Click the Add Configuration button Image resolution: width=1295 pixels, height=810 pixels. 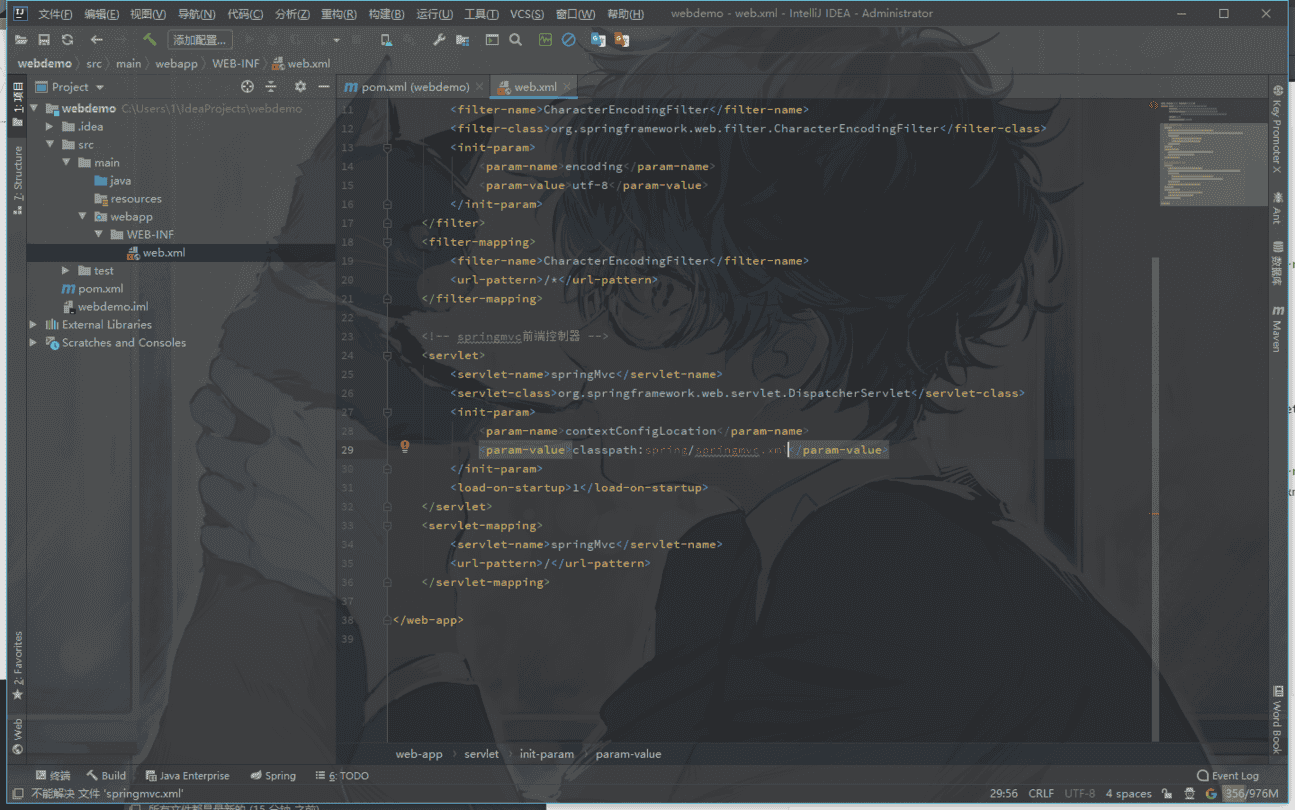click(200, 40)
